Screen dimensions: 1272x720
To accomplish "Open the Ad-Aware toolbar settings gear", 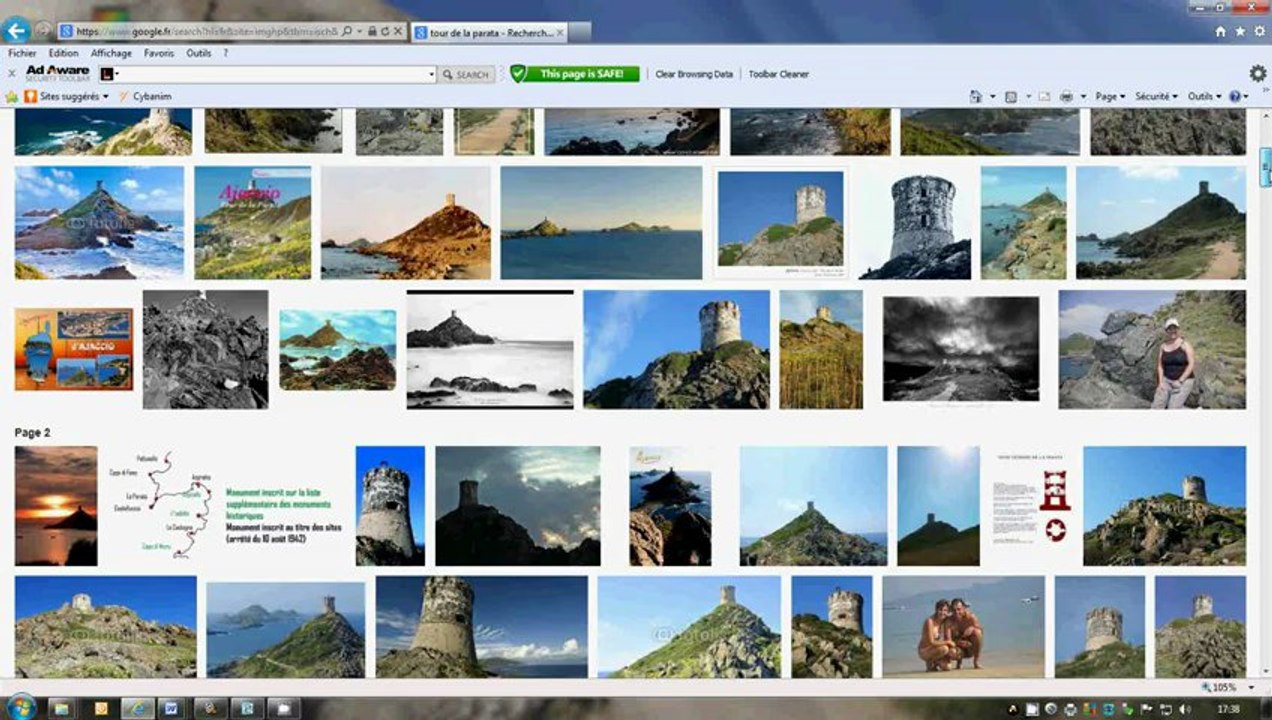I will (x=1258, y=73).
